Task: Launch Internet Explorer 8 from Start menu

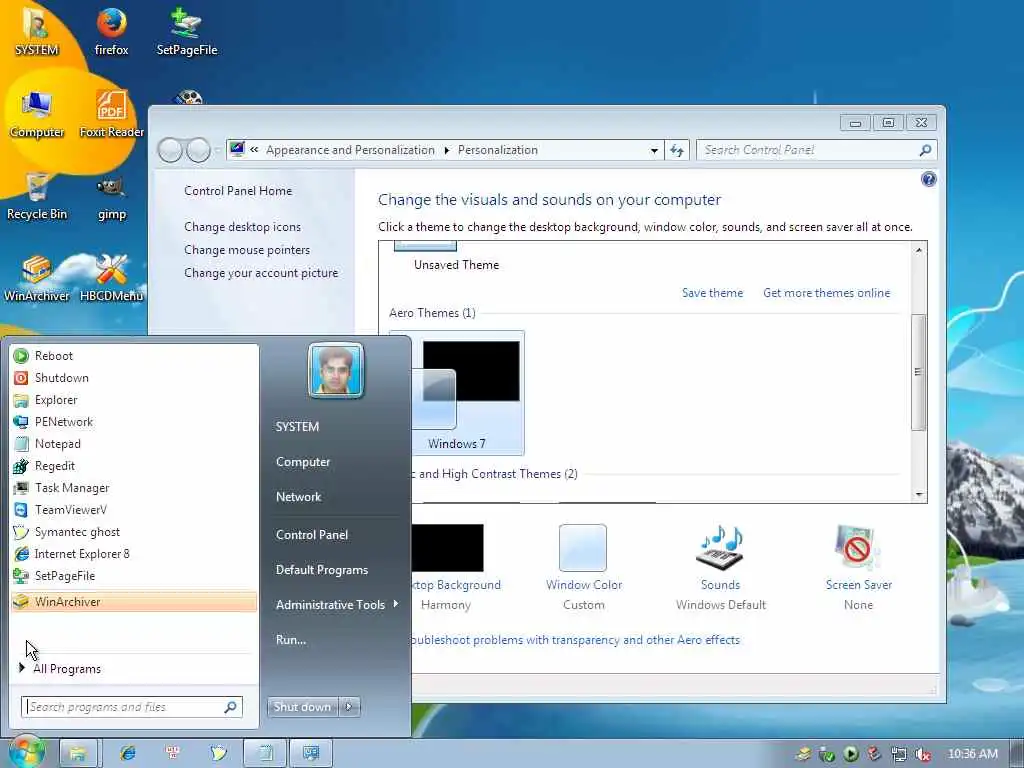Action: click(x=134, y=554)
